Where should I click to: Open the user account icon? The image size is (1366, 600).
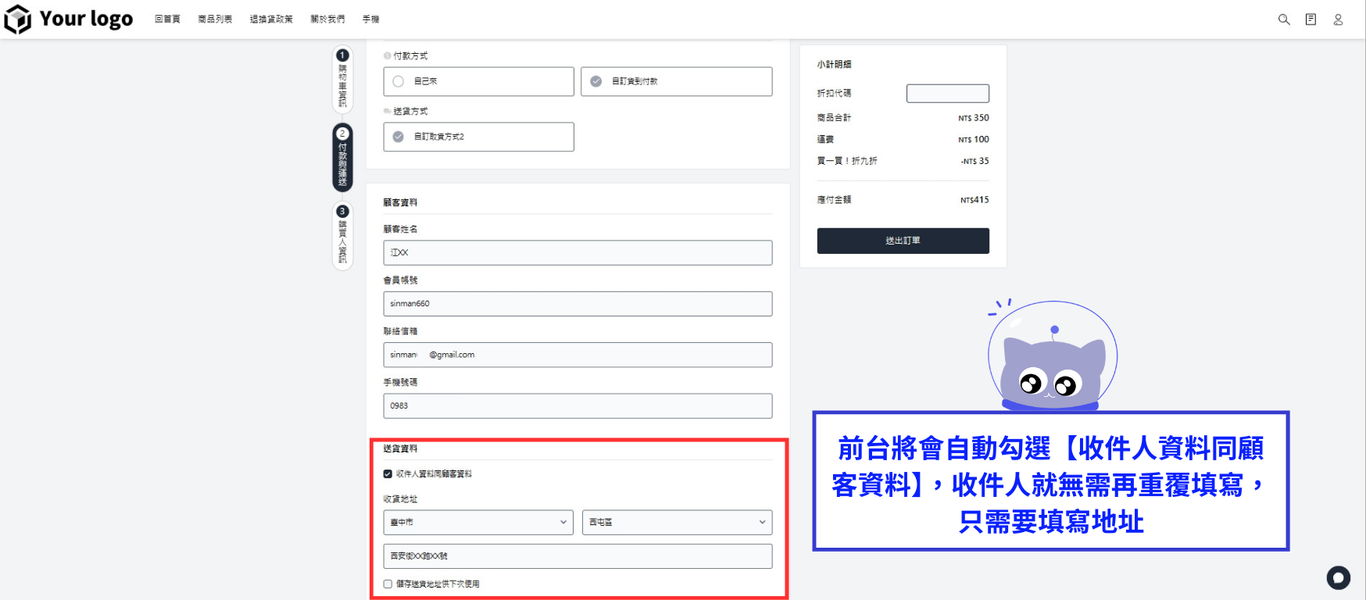(x=1338, y=19)
